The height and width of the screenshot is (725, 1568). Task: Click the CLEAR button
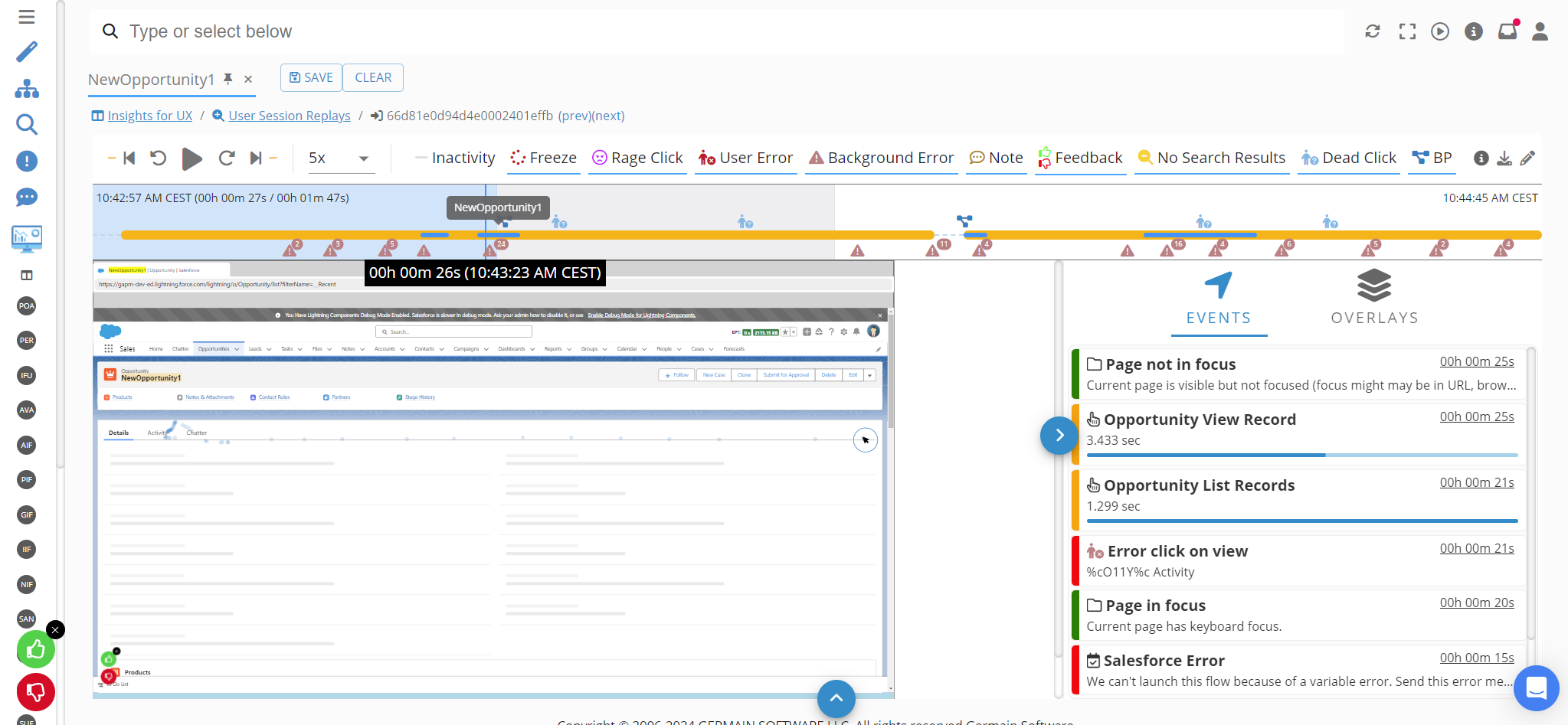click(373, 77)
